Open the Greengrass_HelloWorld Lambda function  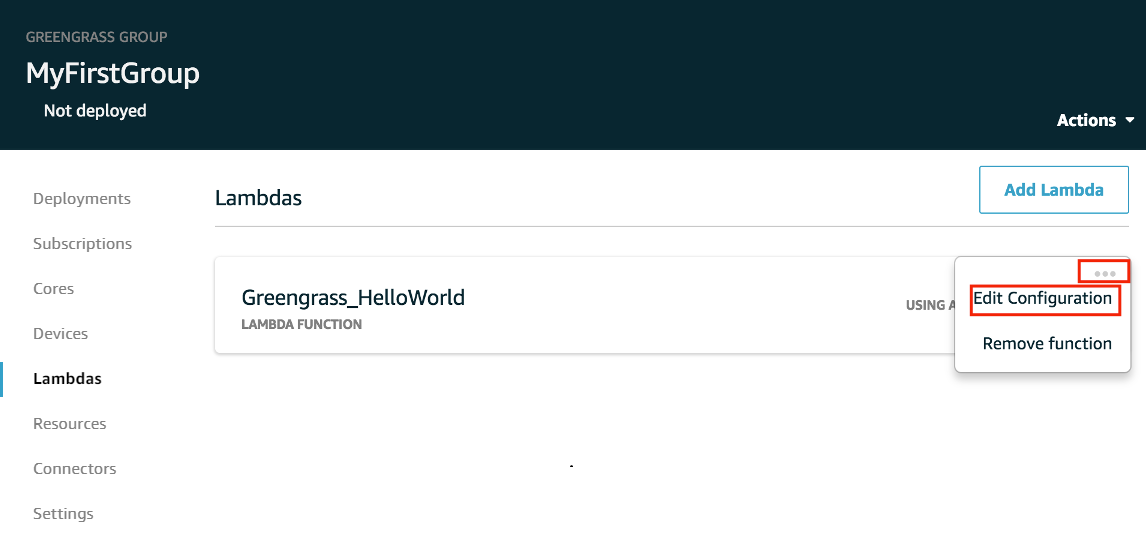(x=353, y=297)
